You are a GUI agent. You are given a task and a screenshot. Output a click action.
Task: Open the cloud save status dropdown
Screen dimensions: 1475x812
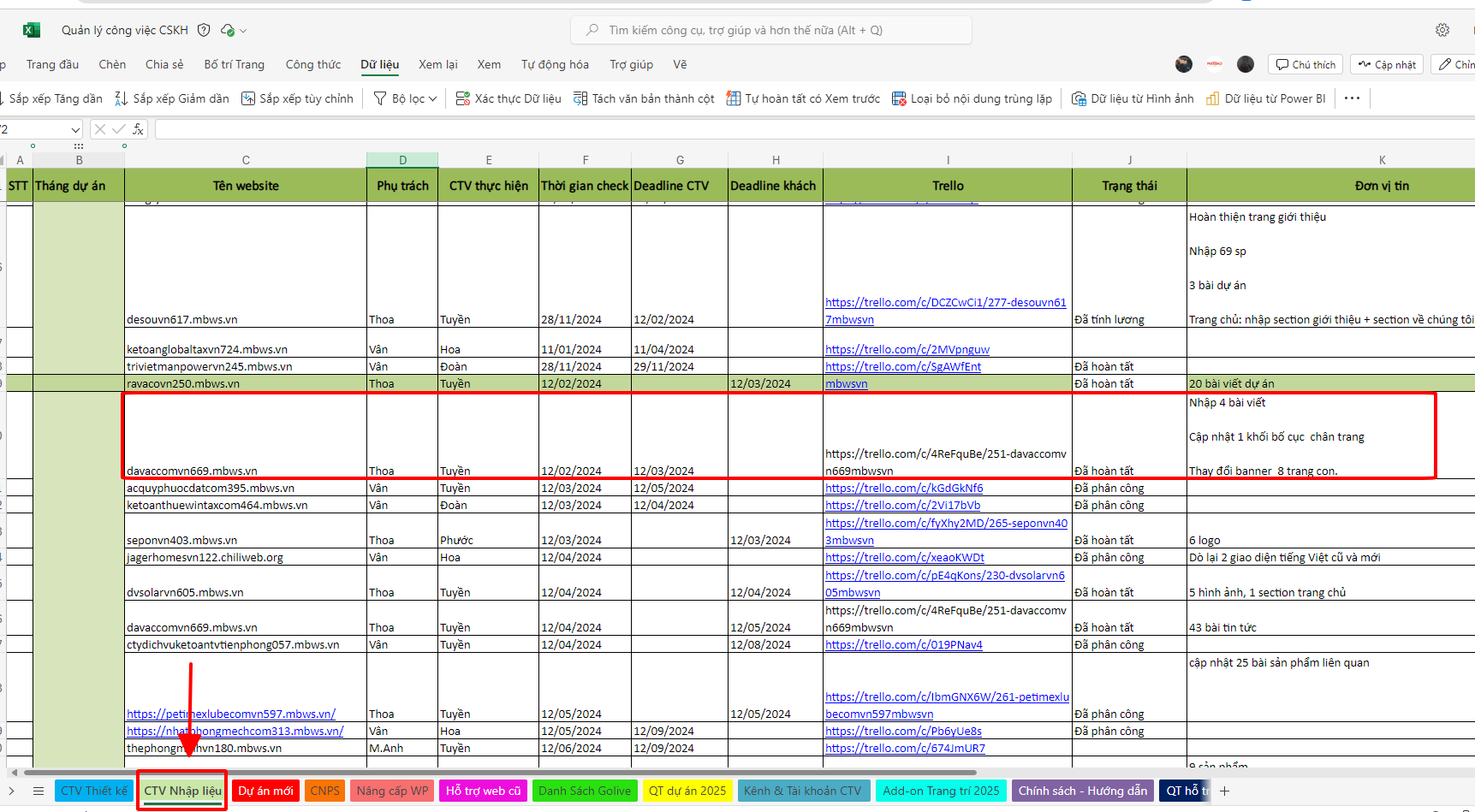(x=234, y=30)
